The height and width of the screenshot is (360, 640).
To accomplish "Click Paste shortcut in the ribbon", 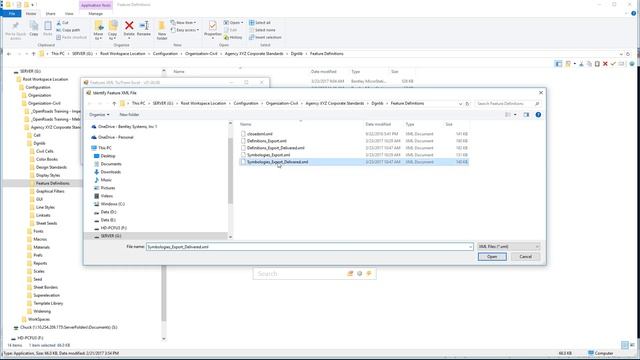I will pyautogui.click(x=71, y=38).
